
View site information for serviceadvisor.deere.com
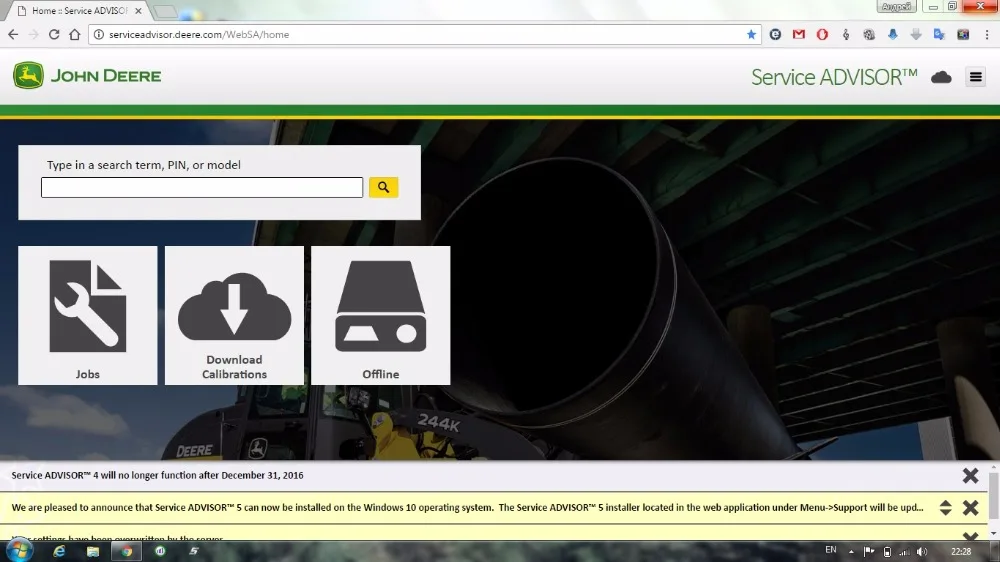click(99, 34)
